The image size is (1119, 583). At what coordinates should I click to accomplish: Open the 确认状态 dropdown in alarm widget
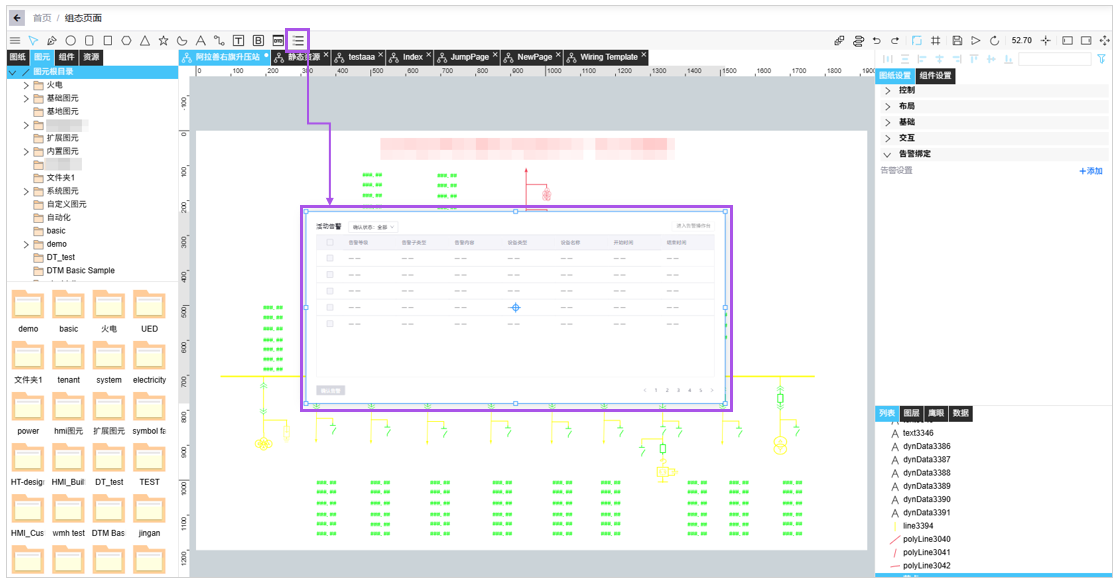374,228
